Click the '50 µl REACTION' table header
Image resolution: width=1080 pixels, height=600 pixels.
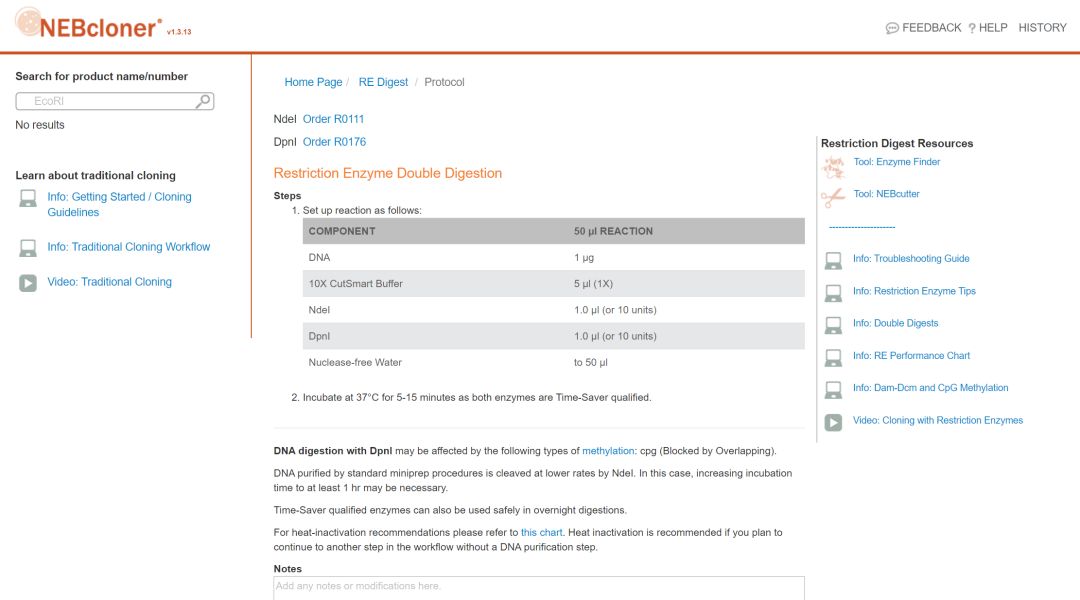613,231
